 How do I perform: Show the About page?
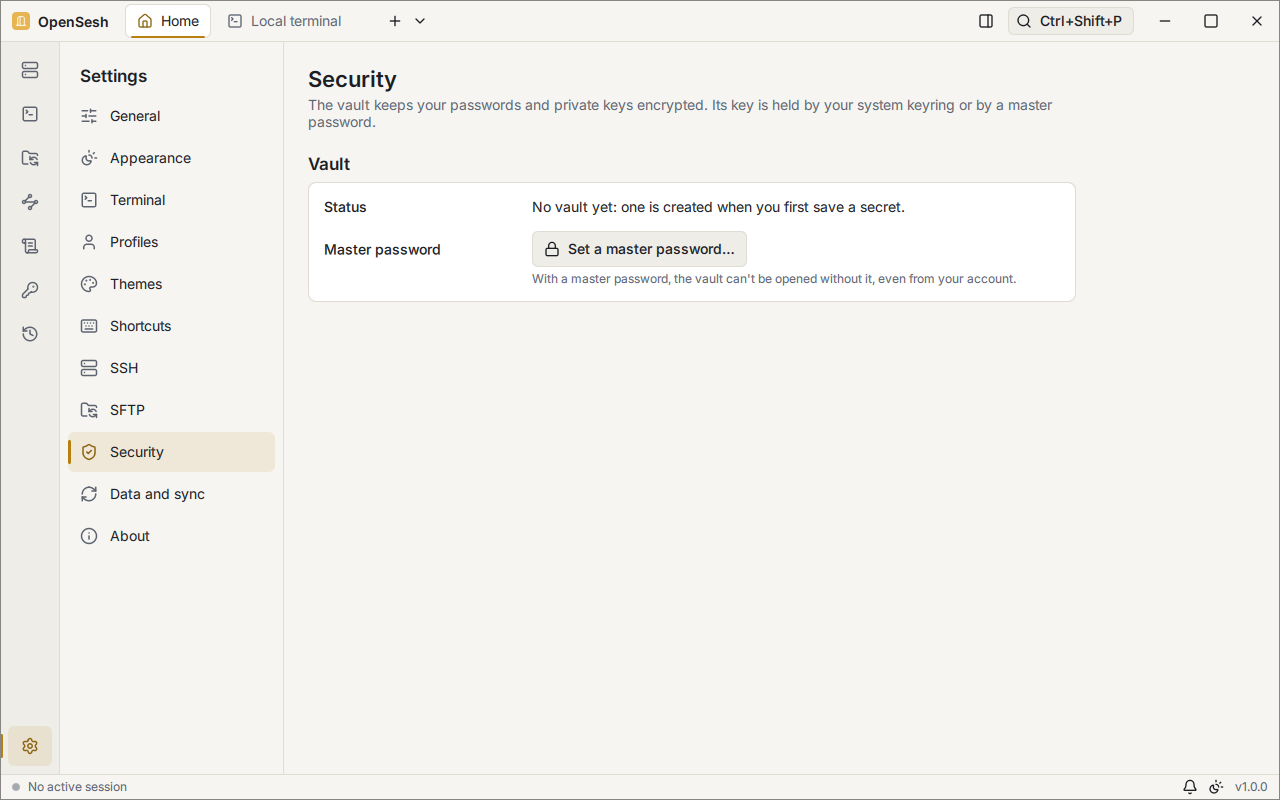tap(172, 536)
